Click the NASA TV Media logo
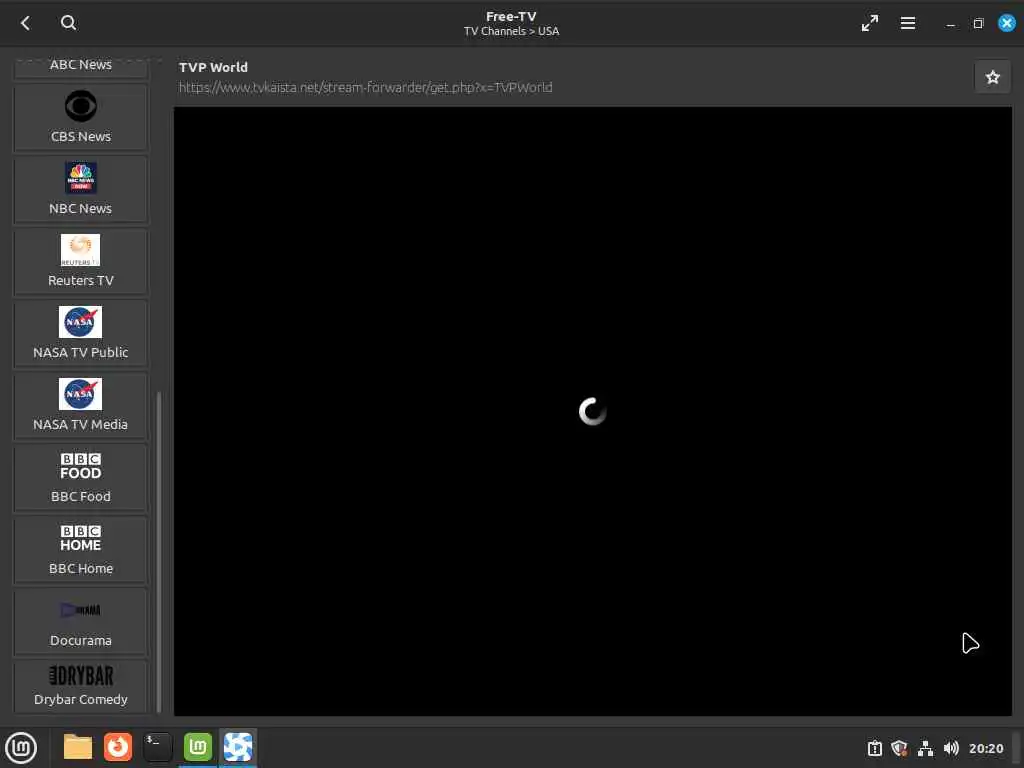Image resolution: width=1024 pixels, height=768 pixels. tap(80, 394)
